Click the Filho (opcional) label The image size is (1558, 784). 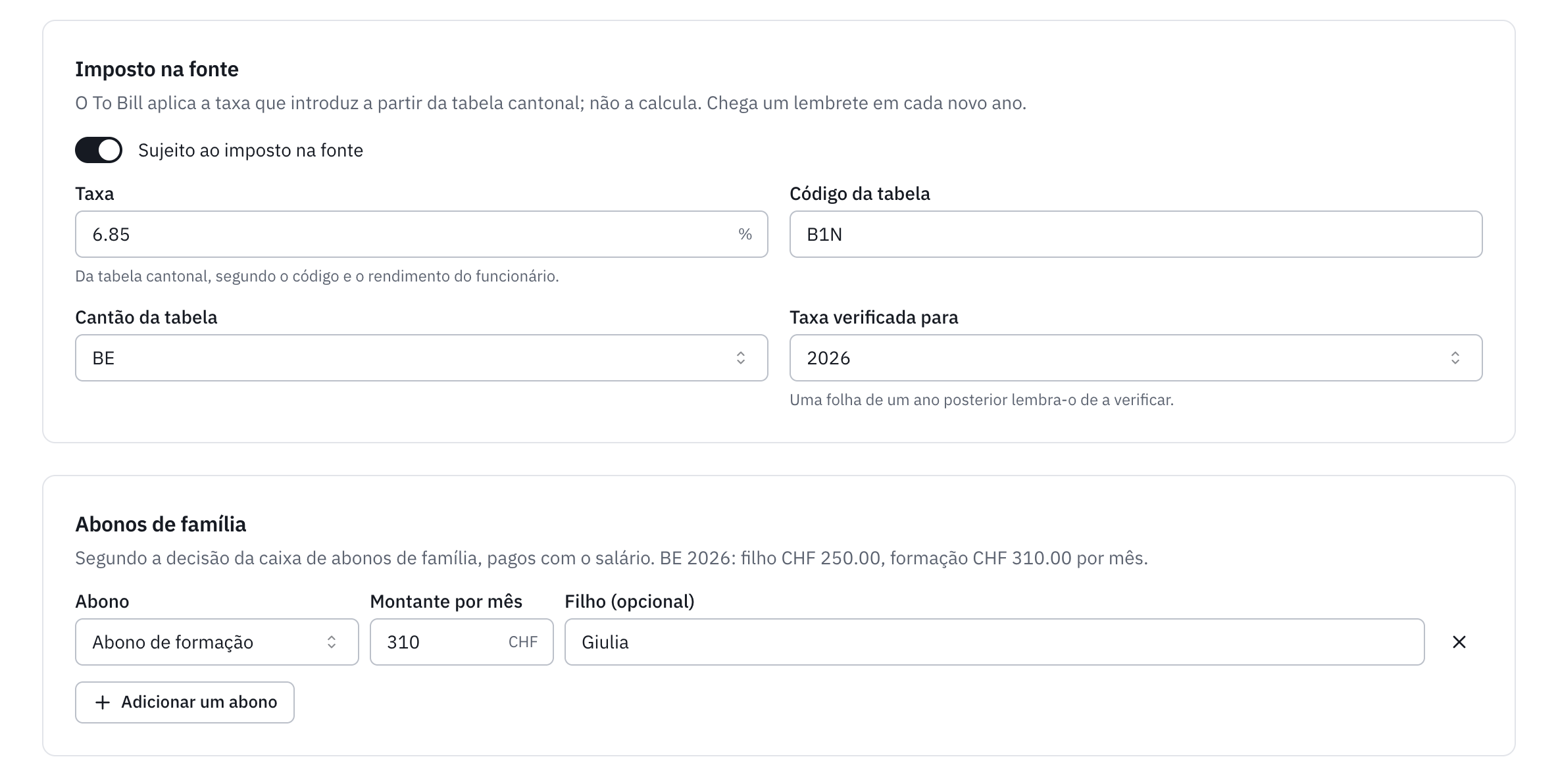pos(630,601)
